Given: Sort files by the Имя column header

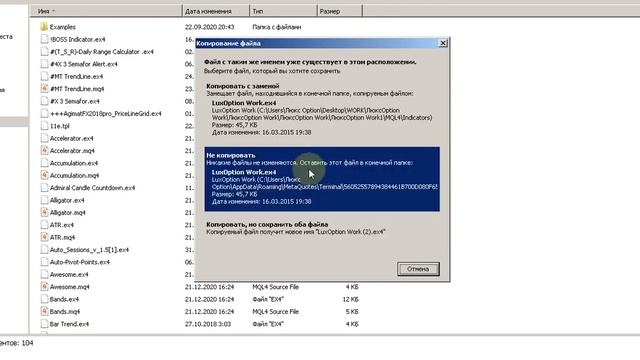Looking at the screenshot, I should pos(106,11).
